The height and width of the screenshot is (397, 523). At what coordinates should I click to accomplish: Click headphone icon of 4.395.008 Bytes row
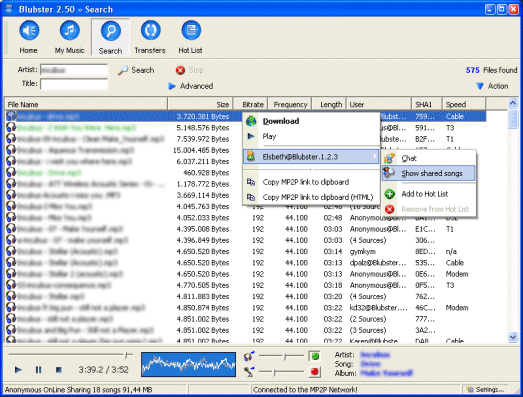pyautogui.click(x=11, y=229)
